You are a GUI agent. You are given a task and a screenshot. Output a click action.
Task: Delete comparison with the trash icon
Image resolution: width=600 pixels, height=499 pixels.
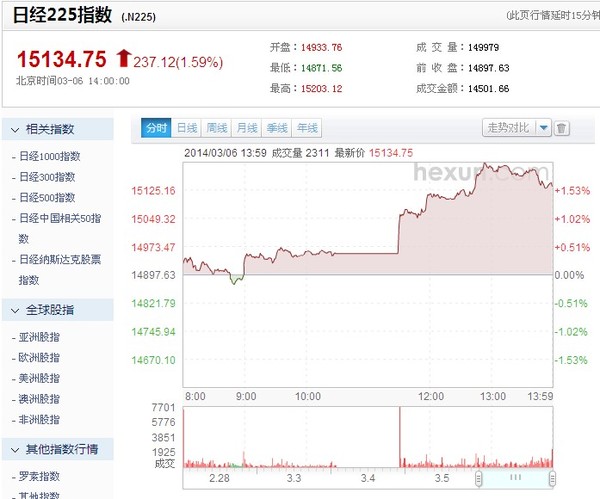562,128
